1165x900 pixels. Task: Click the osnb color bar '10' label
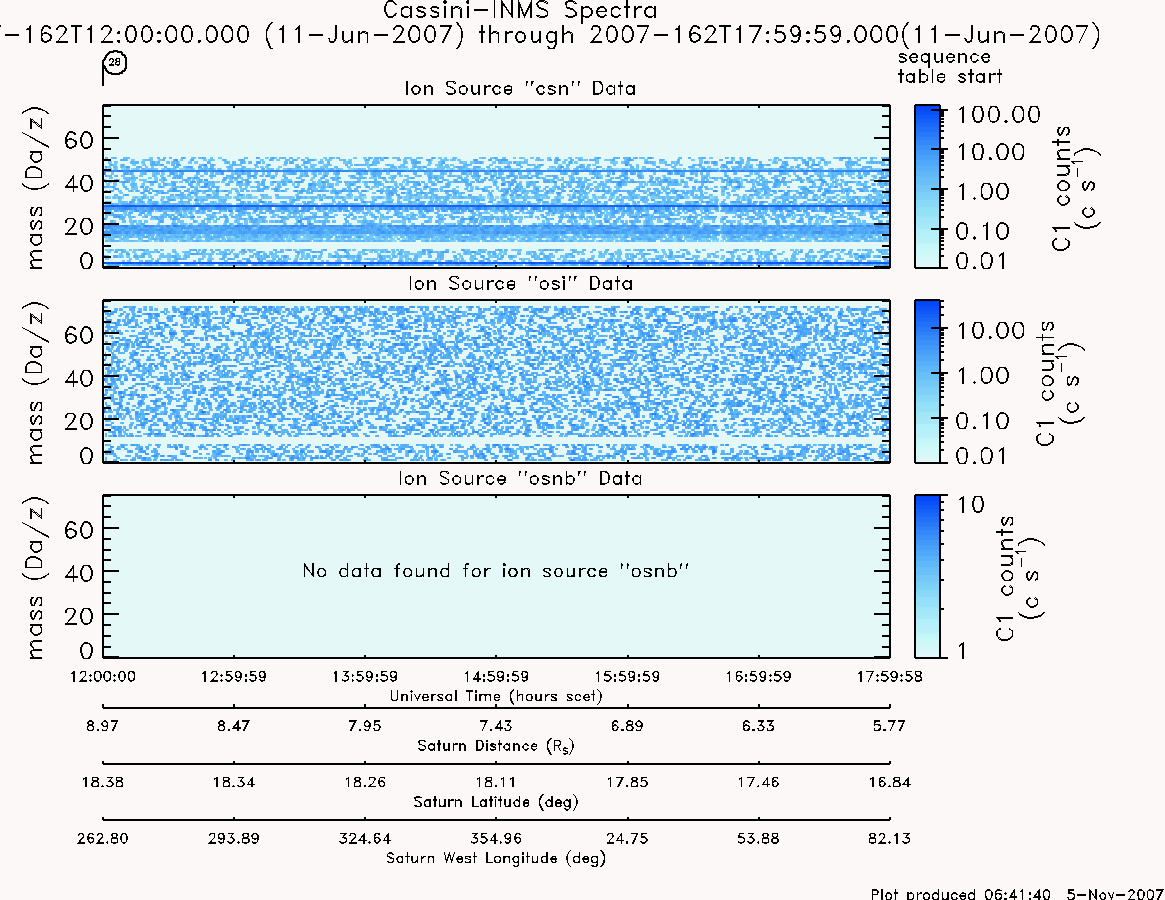(970, 505)
